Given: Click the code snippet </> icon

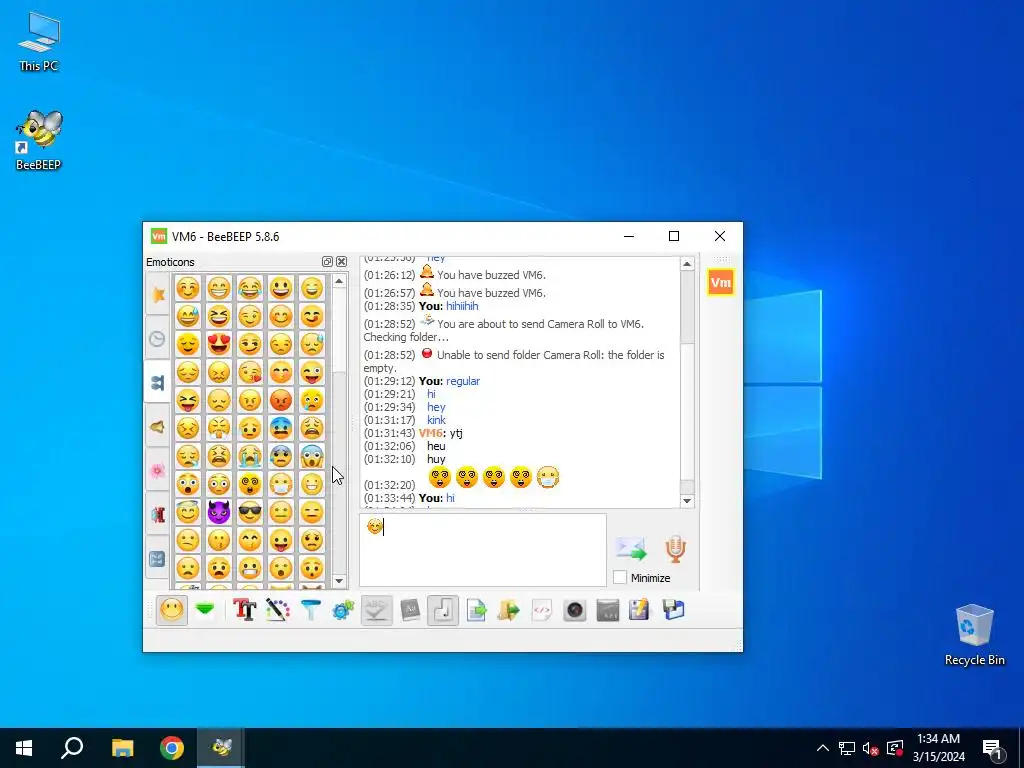Looking at the screenshot, I should click(542, 611).
